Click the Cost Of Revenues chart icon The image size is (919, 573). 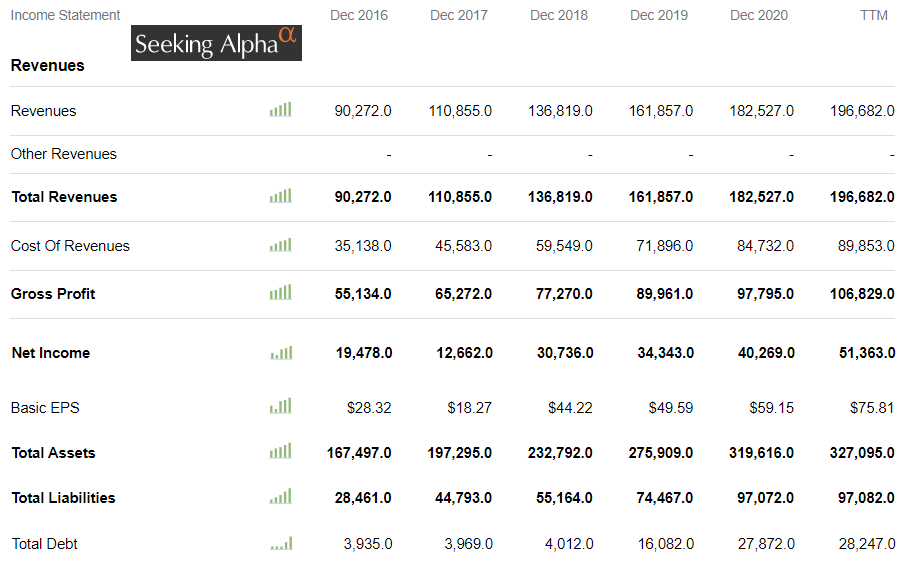[x=281, y=246]
